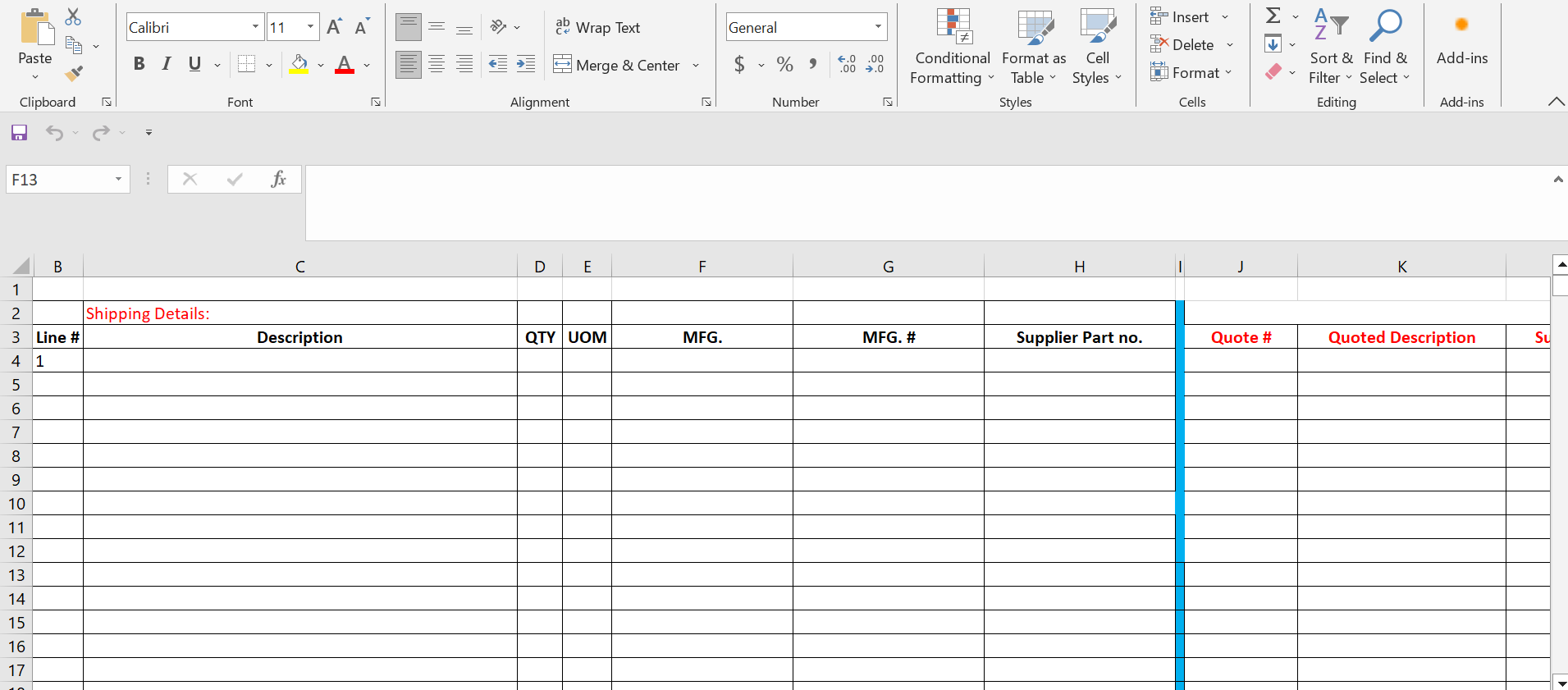Click the Insert Function fx icon

[278, 179]
